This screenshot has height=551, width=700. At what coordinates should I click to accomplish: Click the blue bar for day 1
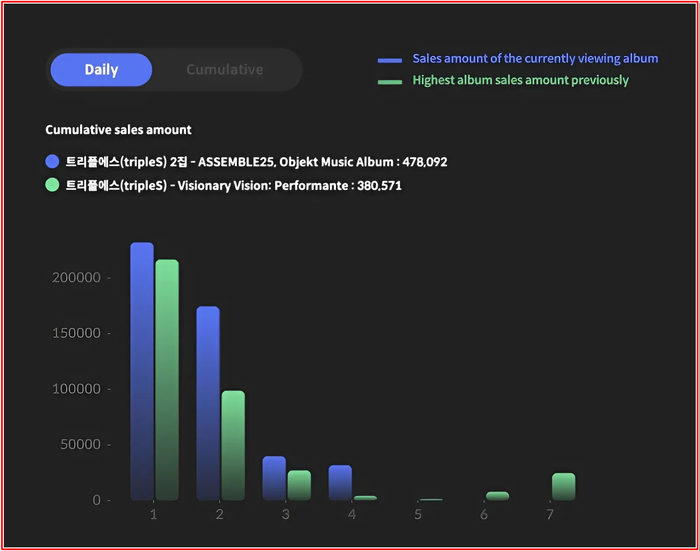[x=142, y=371]
